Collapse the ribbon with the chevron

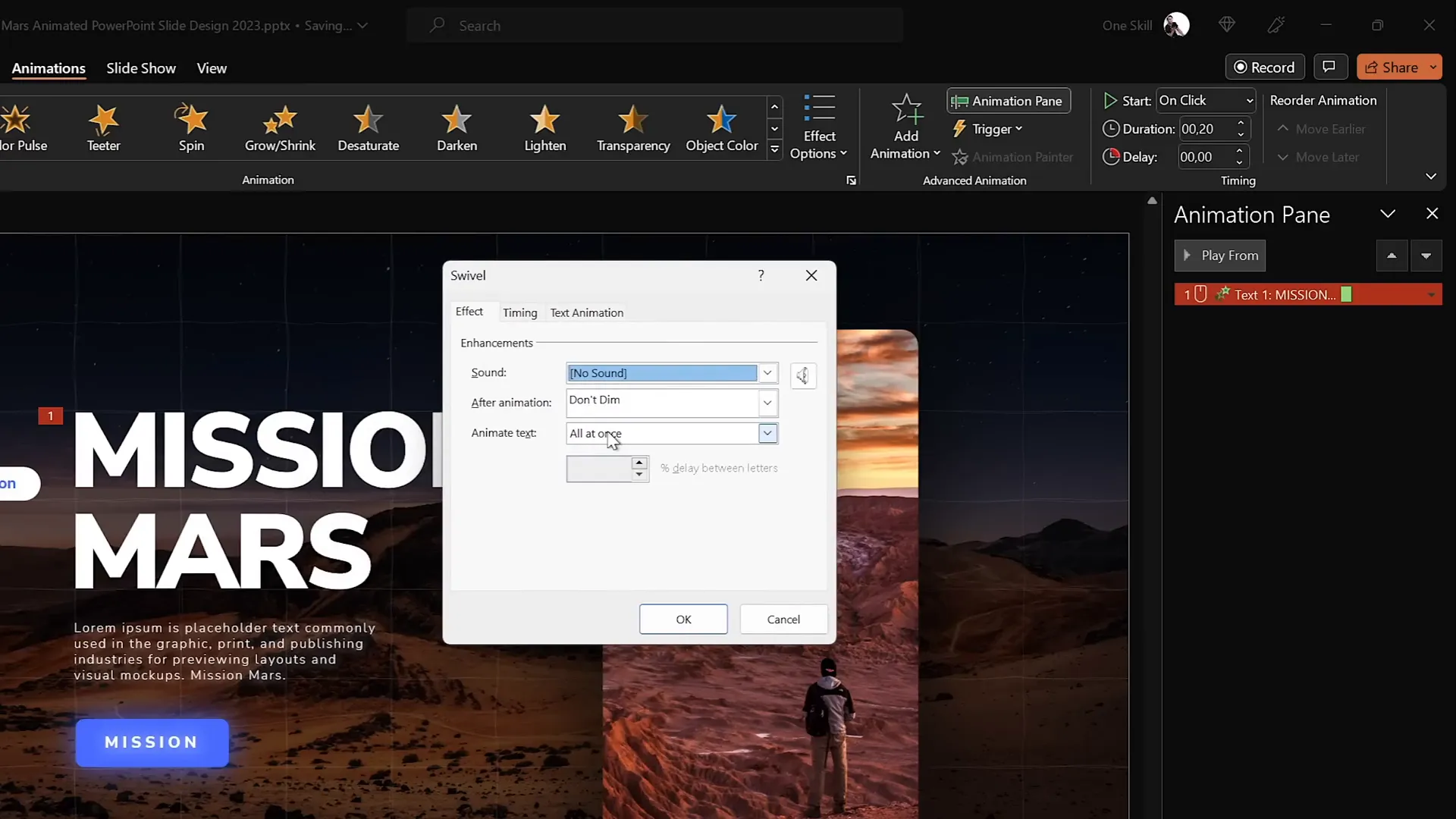(x=1431, y=176)
